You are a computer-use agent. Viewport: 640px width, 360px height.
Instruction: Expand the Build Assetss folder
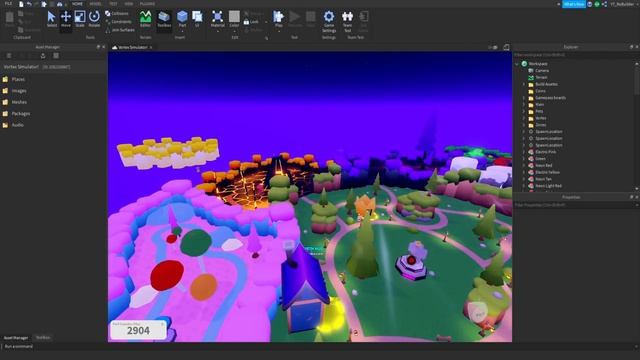click(524, 84)
